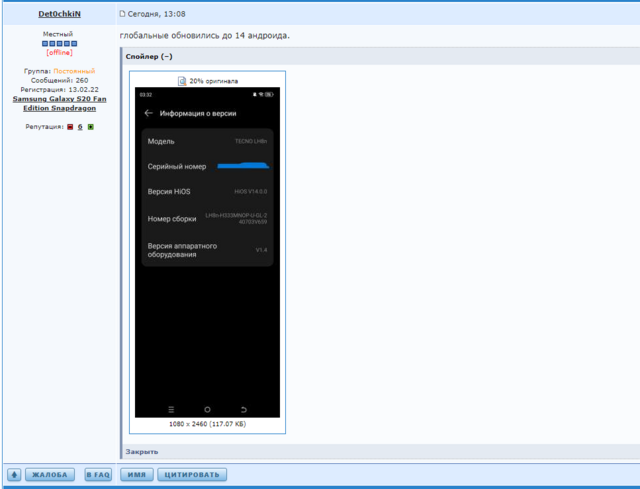The width and height of the screenshot is (640, 489).
Task: Click the phone's recent apps icon
Action: pyautogui.click(x=171, y=410)
